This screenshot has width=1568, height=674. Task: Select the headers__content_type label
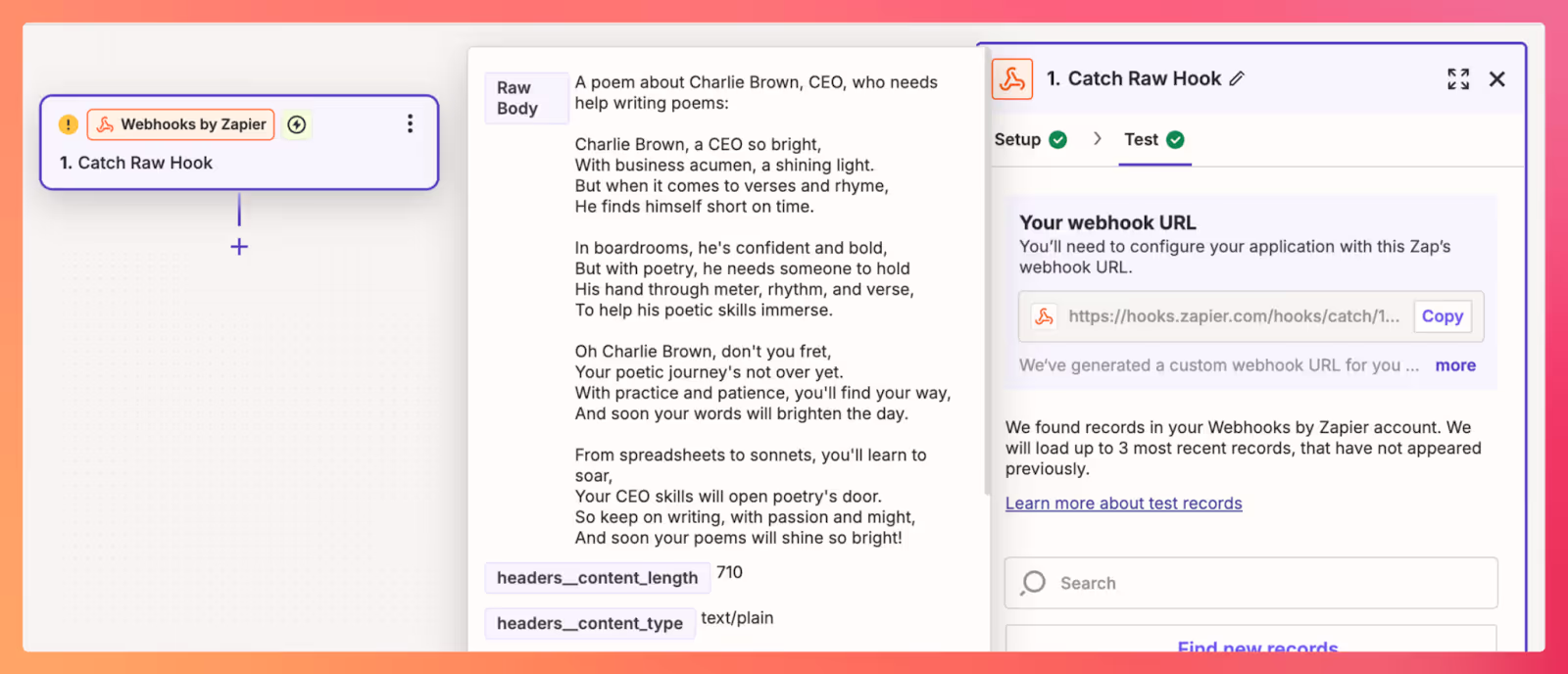[590, 623]
